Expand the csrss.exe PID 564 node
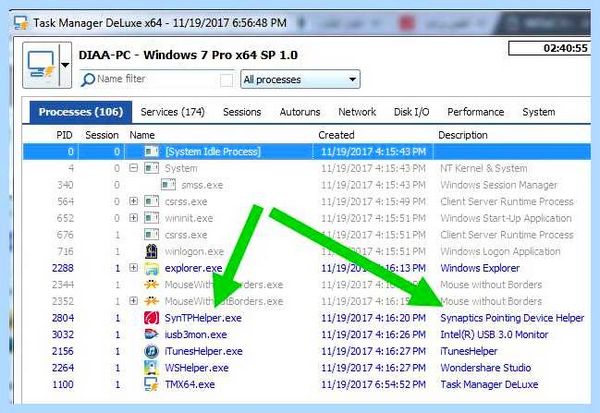The width and height of the screenshot is (600, 413). [x=133, y=201]
